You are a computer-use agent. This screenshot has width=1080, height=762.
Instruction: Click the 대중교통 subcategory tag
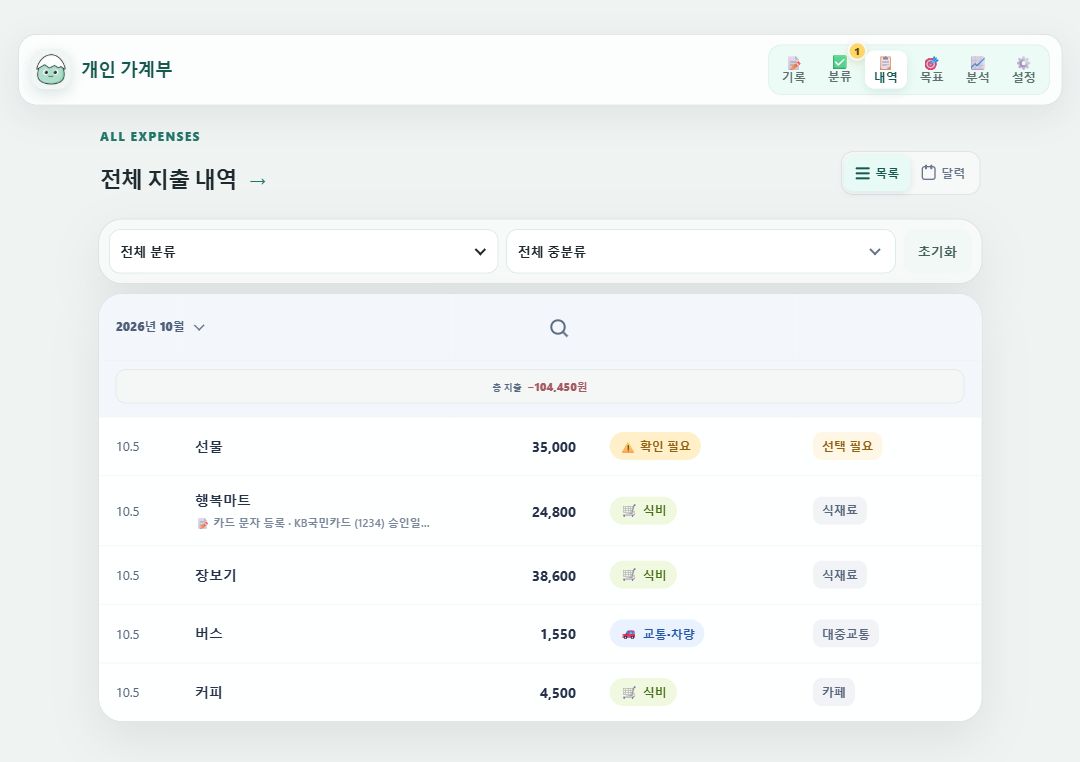(x=846, y=634)
